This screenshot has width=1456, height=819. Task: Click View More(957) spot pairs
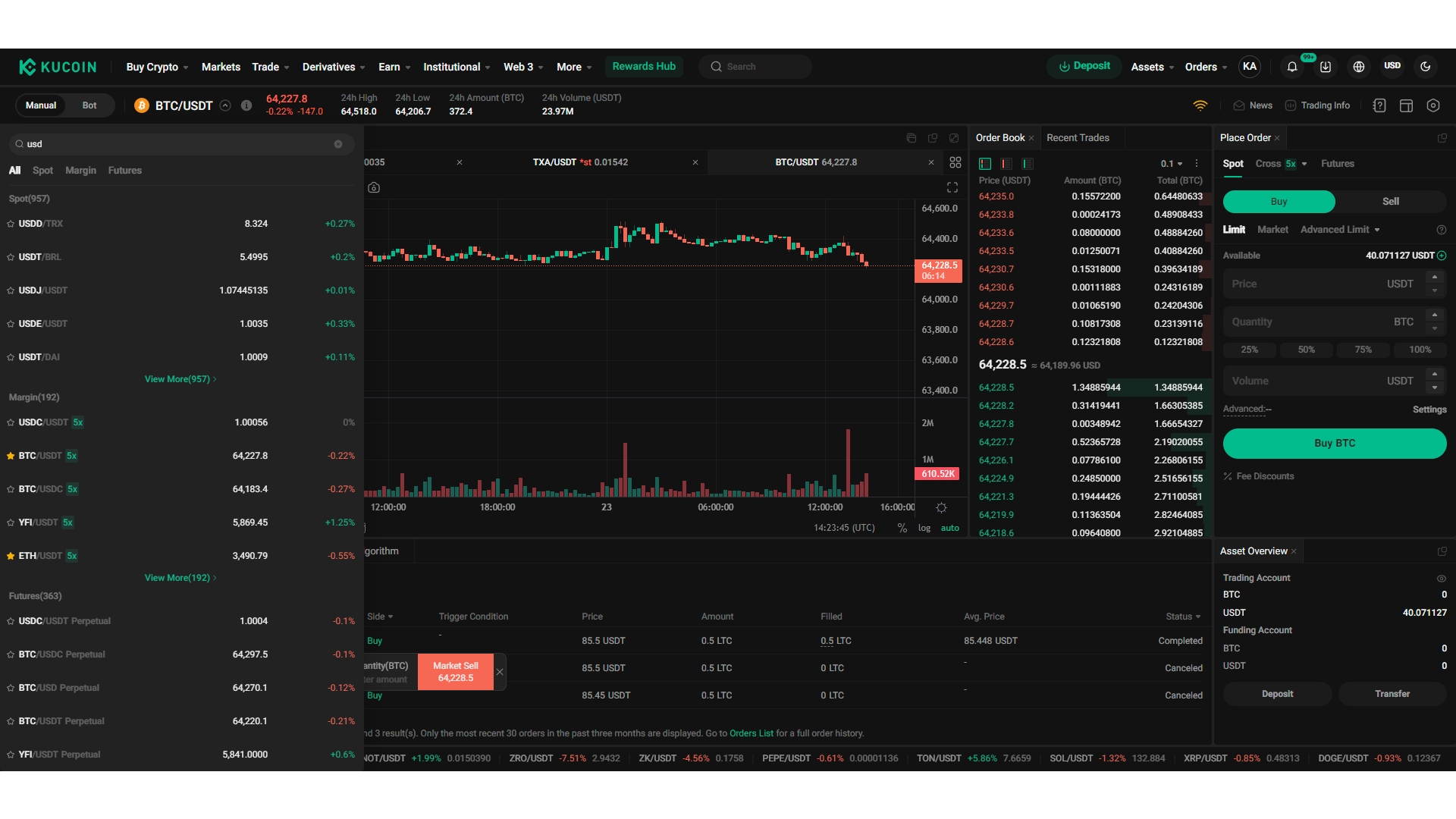click(180, 379)
